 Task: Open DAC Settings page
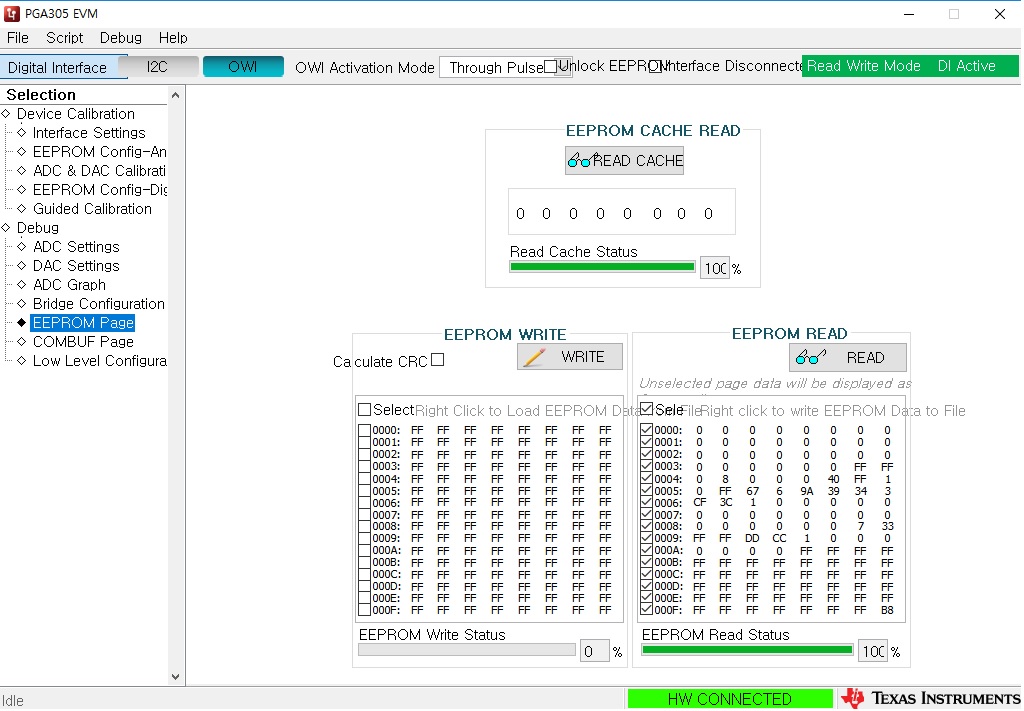click(x=76, y=266)
